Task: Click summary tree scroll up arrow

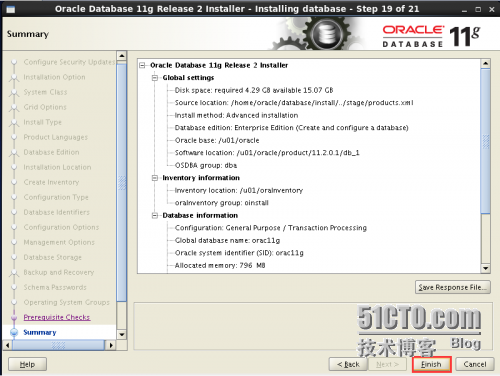Action: click(486, 63)
